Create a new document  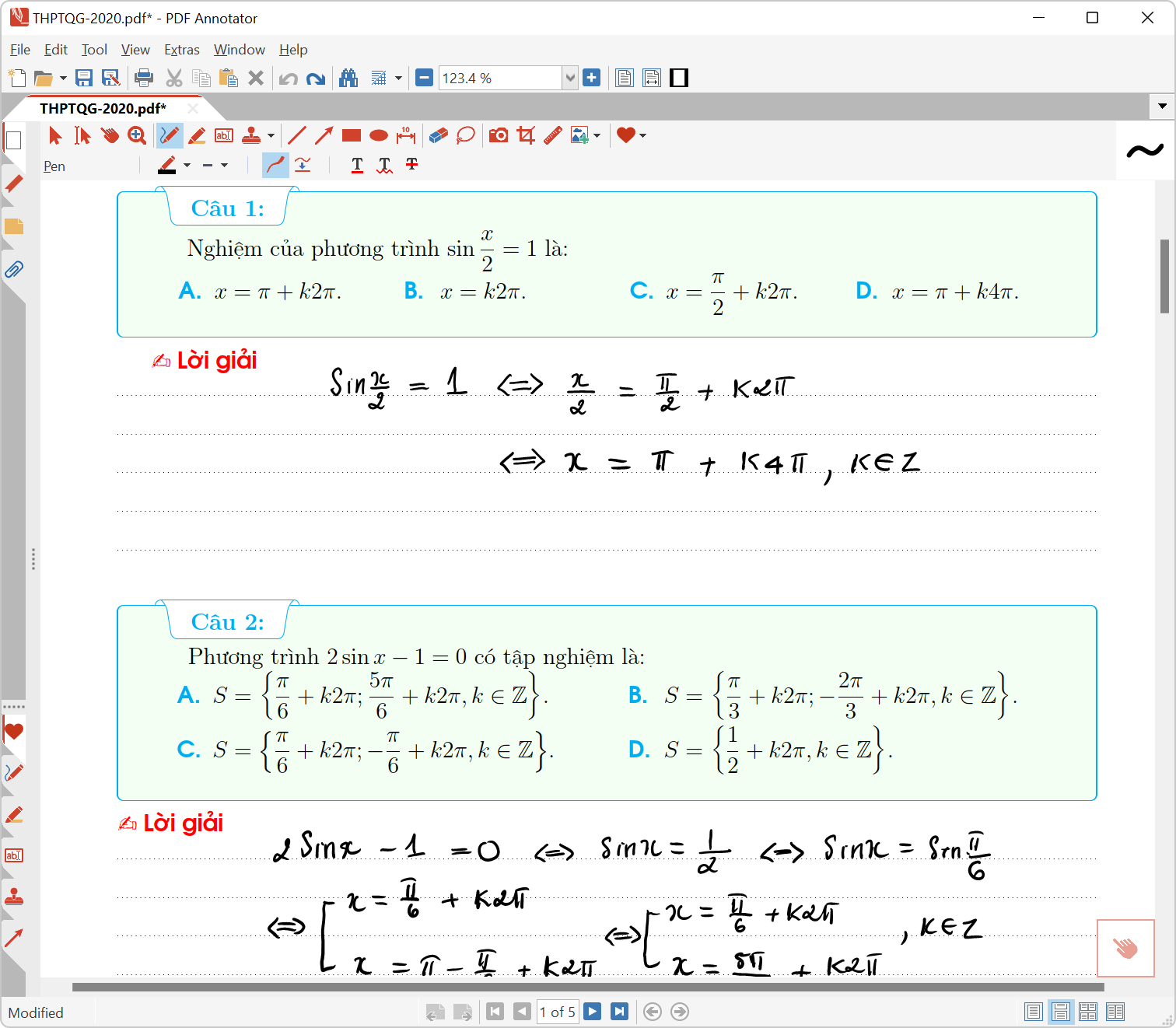(x=17, y=78)
